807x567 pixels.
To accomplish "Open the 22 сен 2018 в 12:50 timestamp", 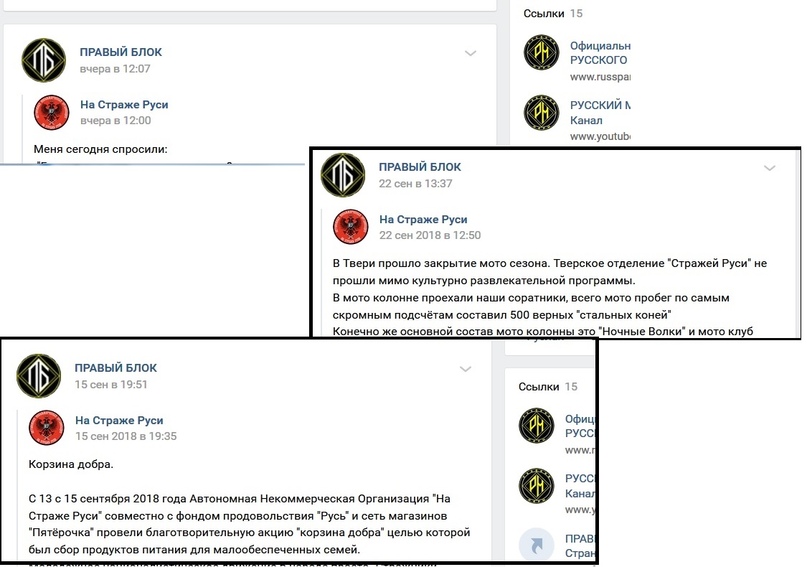I will 430,235.
